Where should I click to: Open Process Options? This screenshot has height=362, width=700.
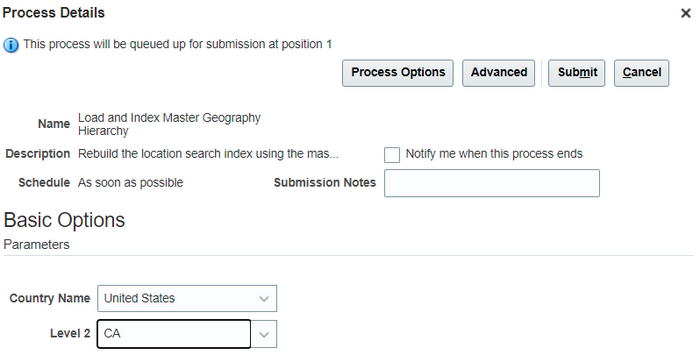click(x=398, y=73)
